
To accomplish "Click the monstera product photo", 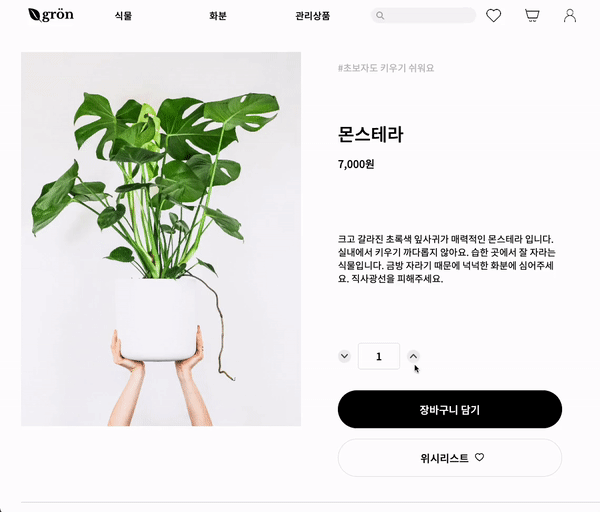I will point(161,239).
